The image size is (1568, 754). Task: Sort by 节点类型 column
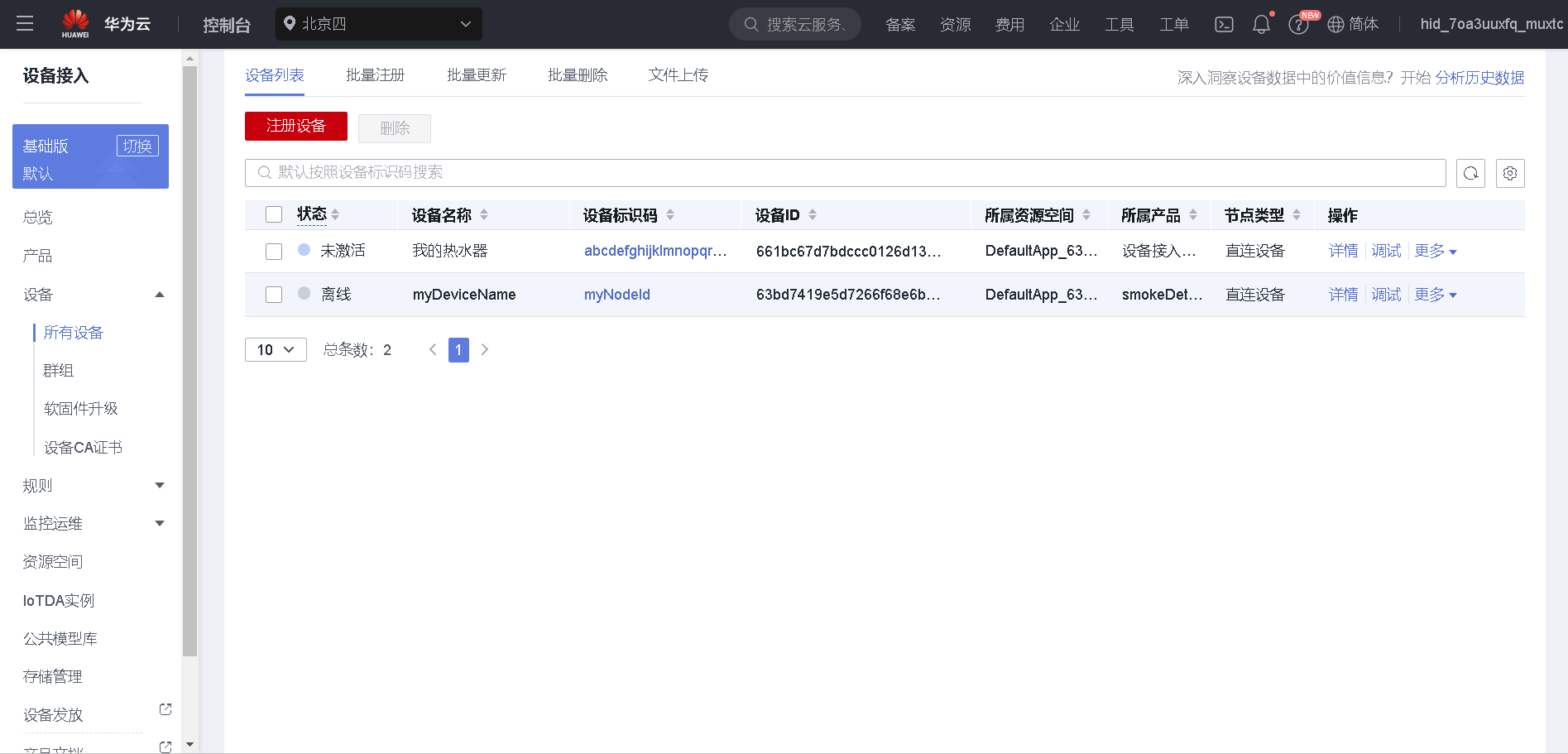[x=1297, y=215]
